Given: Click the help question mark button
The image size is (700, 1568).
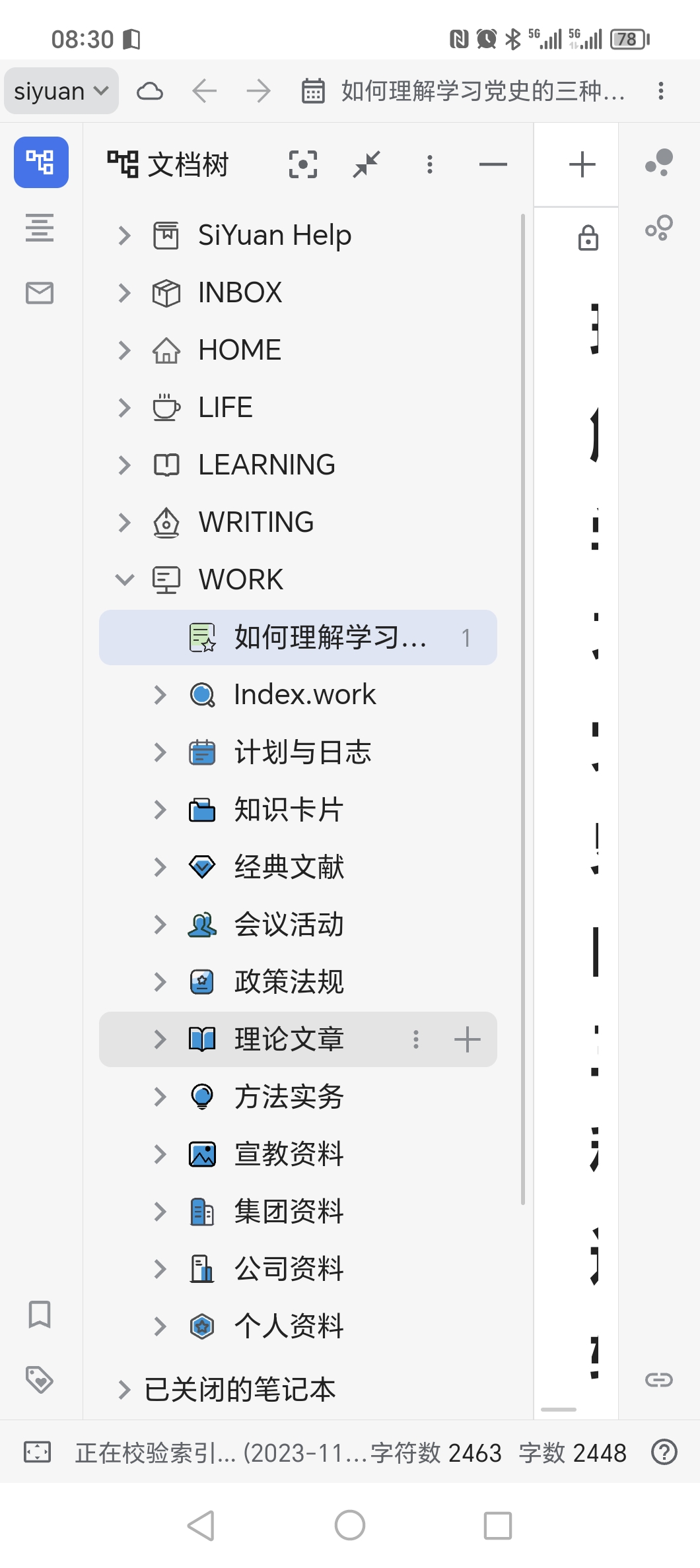Looking at the screenshot, I should pos(664,1453).
